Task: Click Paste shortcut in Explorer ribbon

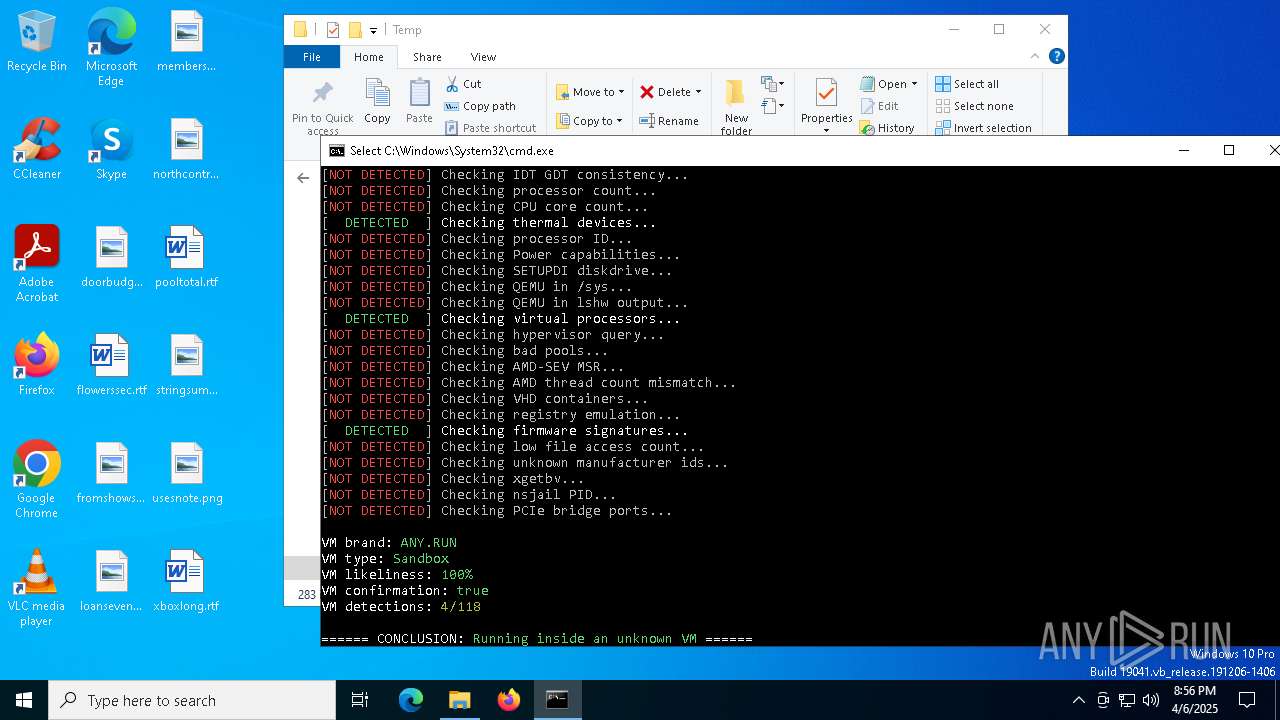Action: coord(490,128)
